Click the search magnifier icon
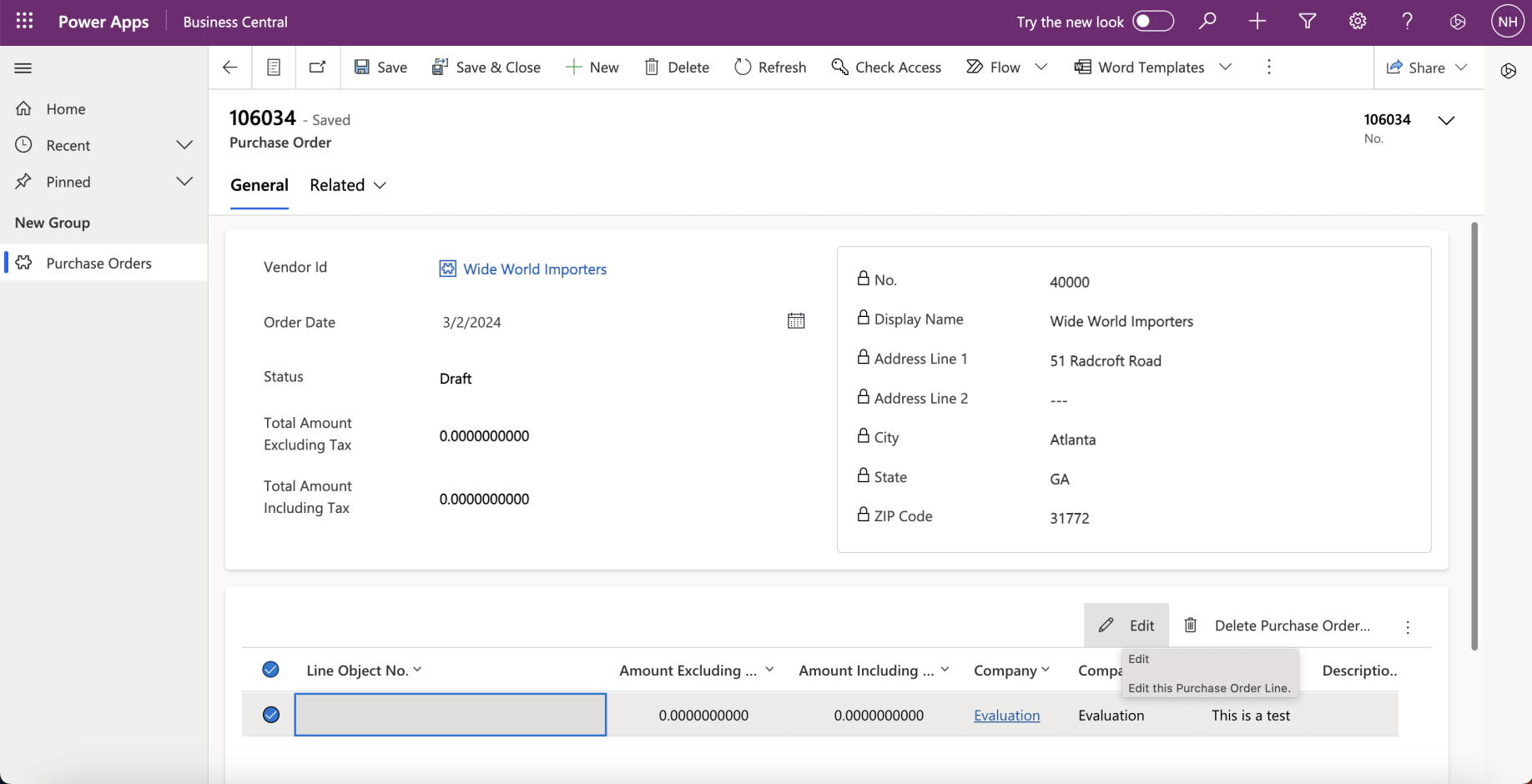This screenshot has height=784, width=1532. 1207,22
